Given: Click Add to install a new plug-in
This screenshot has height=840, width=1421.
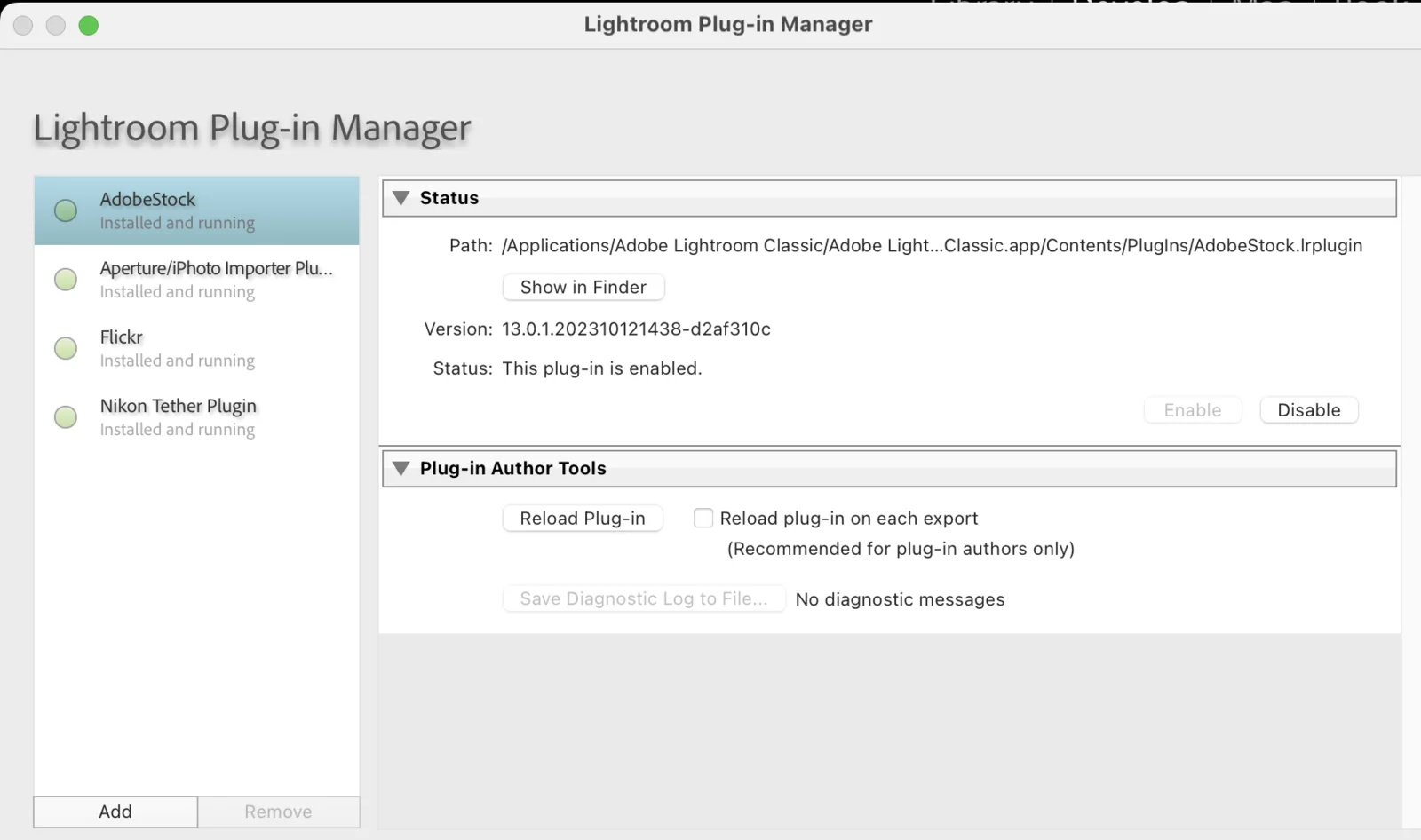Looking at the screenshot, I should pos(115,812).
